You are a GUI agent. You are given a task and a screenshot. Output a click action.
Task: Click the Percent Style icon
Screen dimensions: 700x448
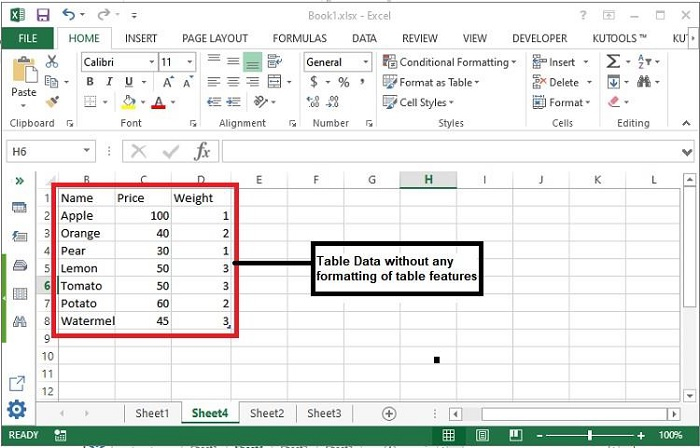pos(343,82)
